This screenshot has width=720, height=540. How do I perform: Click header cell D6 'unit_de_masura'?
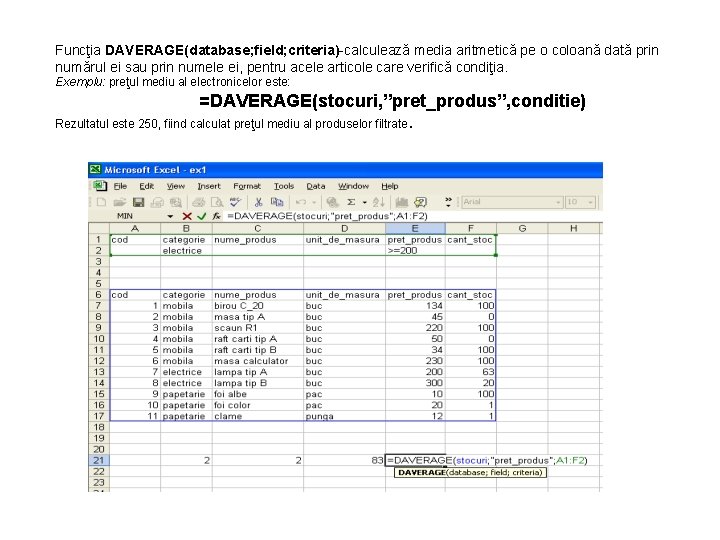(x=344, y=294)
